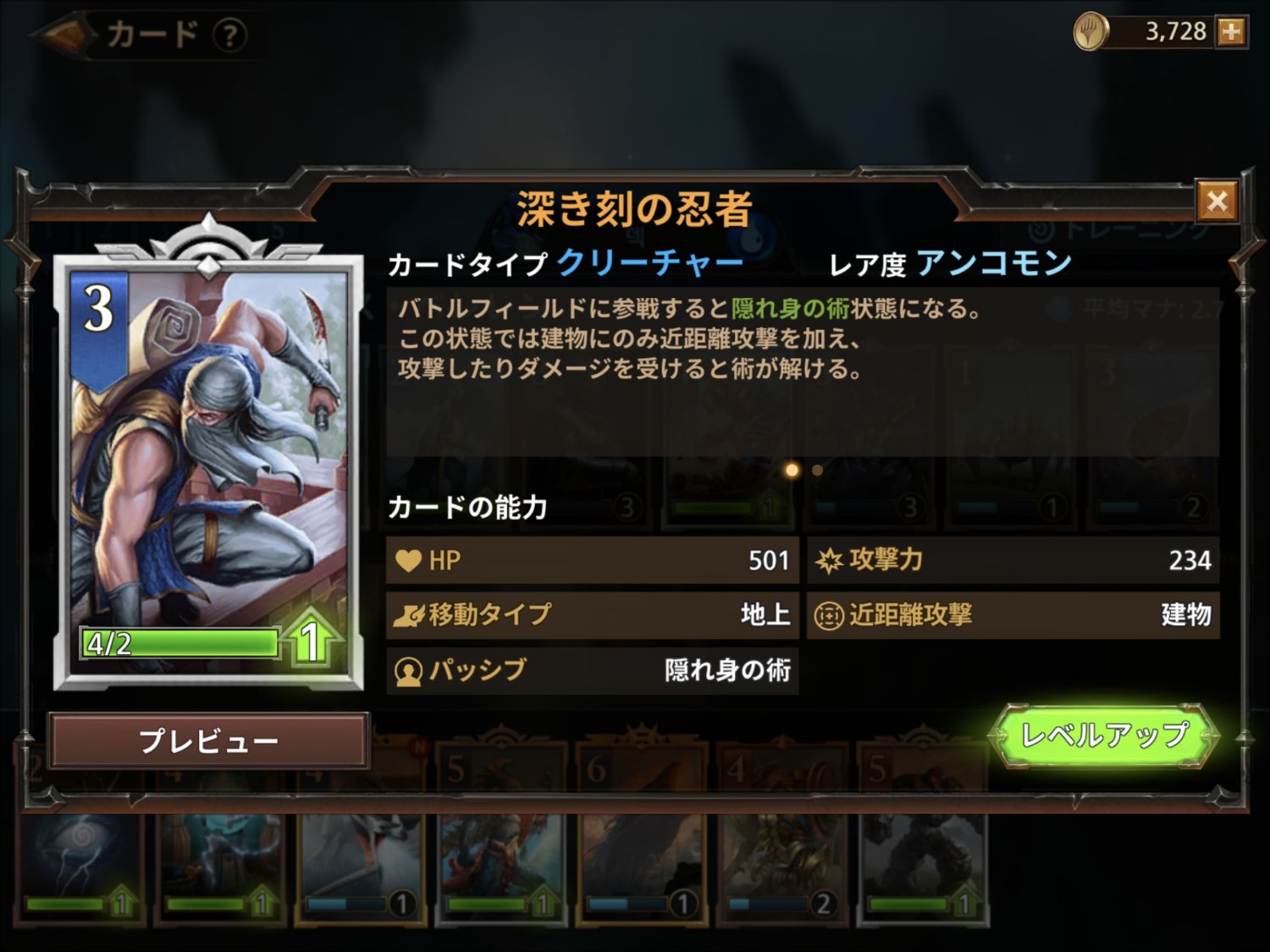Click the green レベルアップ button

[1104, 735]
